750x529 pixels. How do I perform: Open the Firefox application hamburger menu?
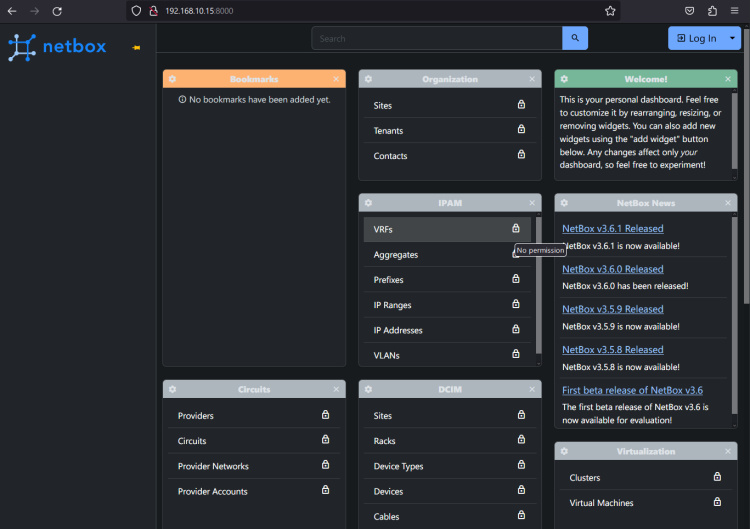pos(735,11)
